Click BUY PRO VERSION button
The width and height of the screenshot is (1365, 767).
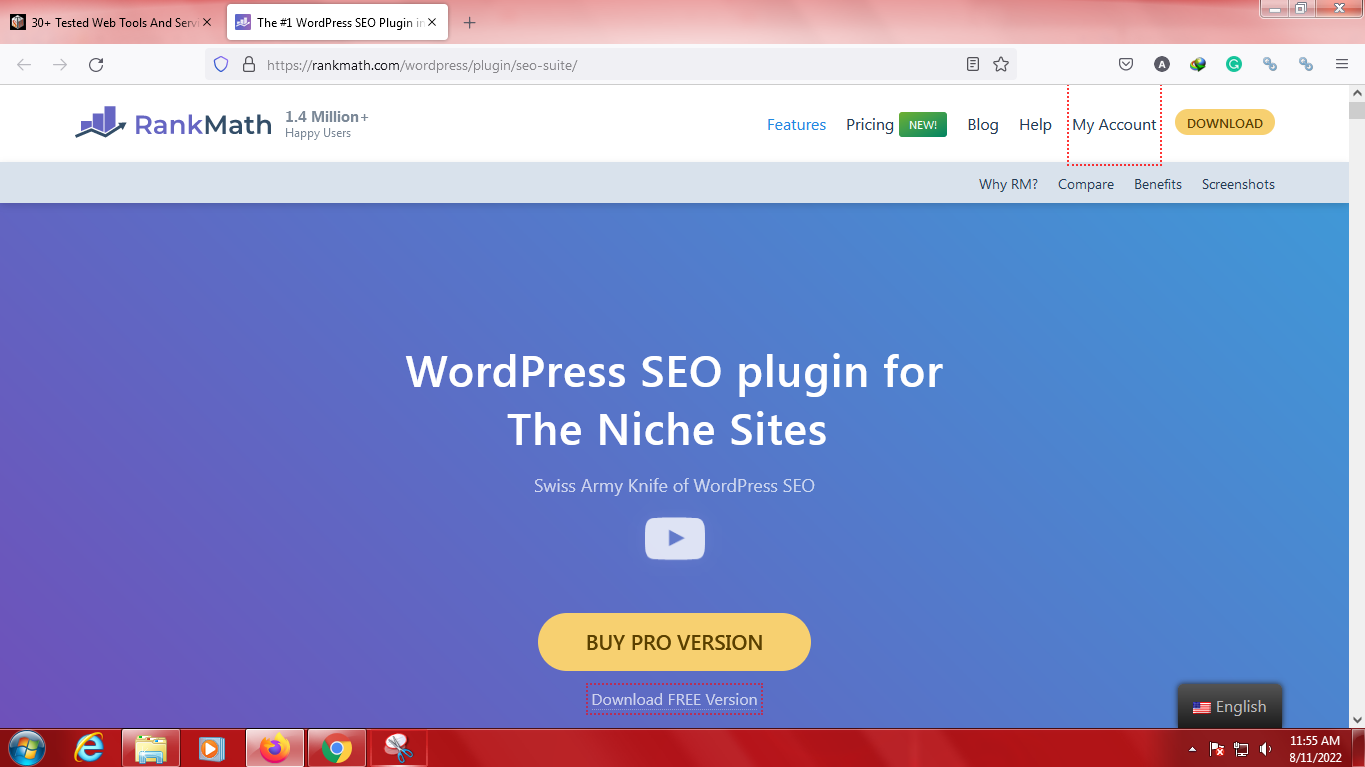pyautogui.click(x=674, y=642)
